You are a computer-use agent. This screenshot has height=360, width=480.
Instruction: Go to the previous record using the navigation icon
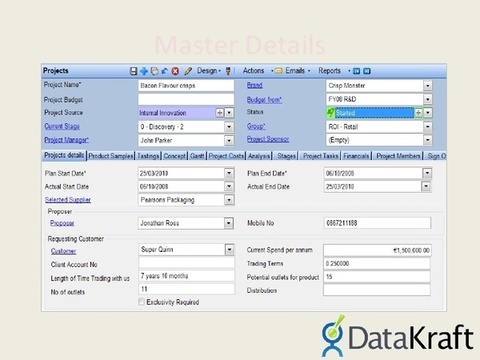[x=356, y=71]
